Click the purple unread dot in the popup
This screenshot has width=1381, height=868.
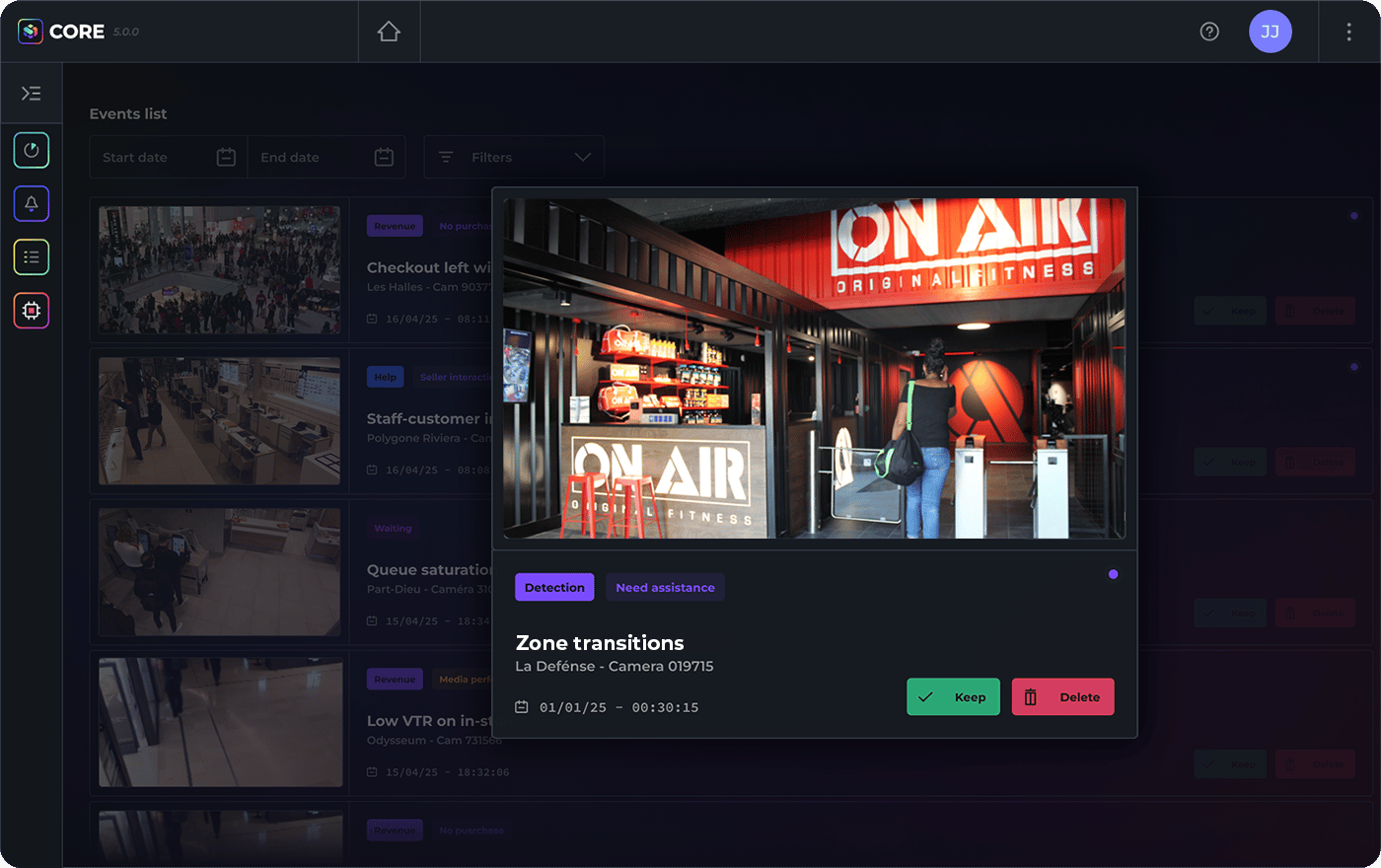point(1114,574)
